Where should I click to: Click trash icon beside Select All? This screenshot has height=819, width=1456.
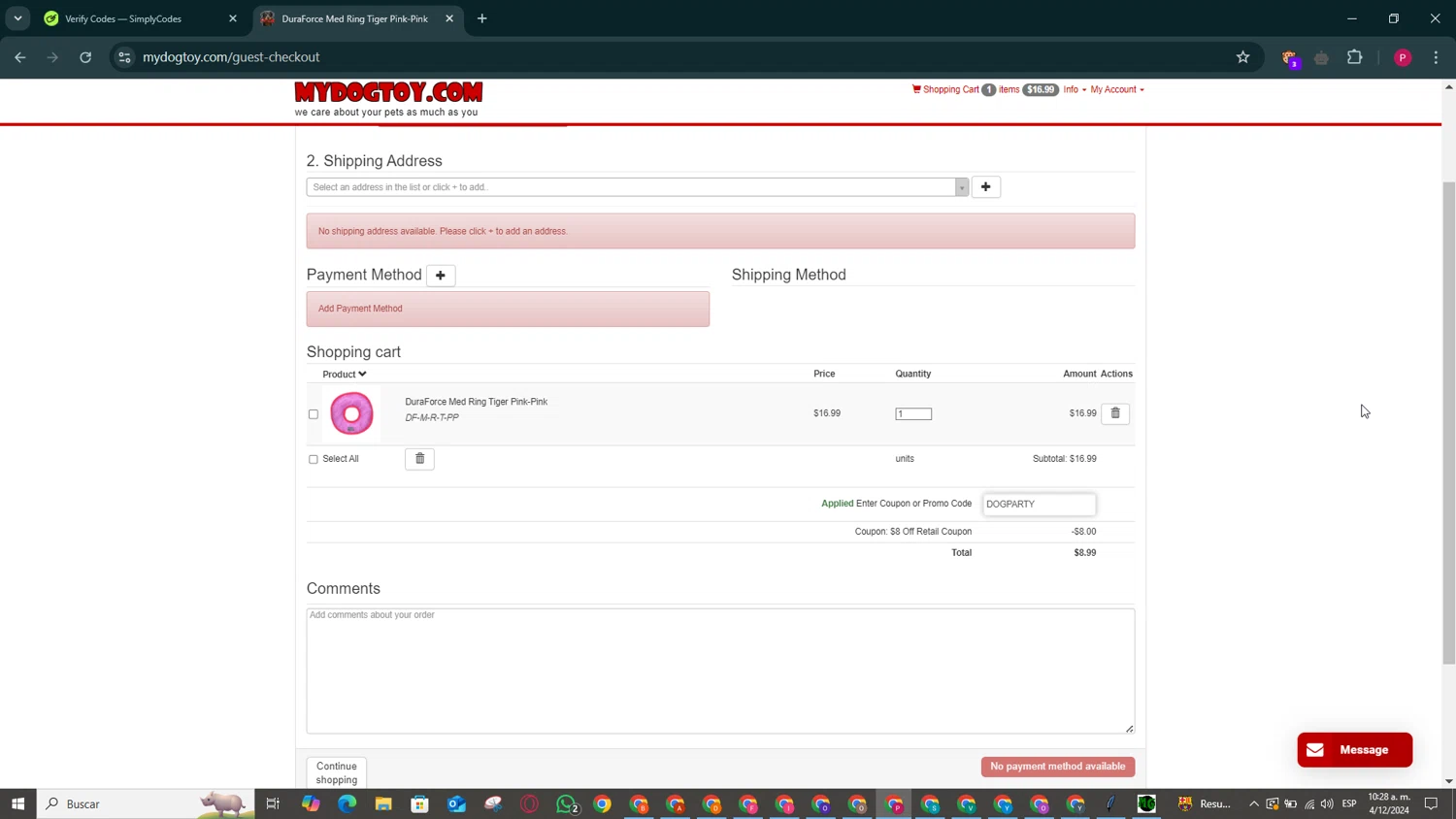pos(419,459)
